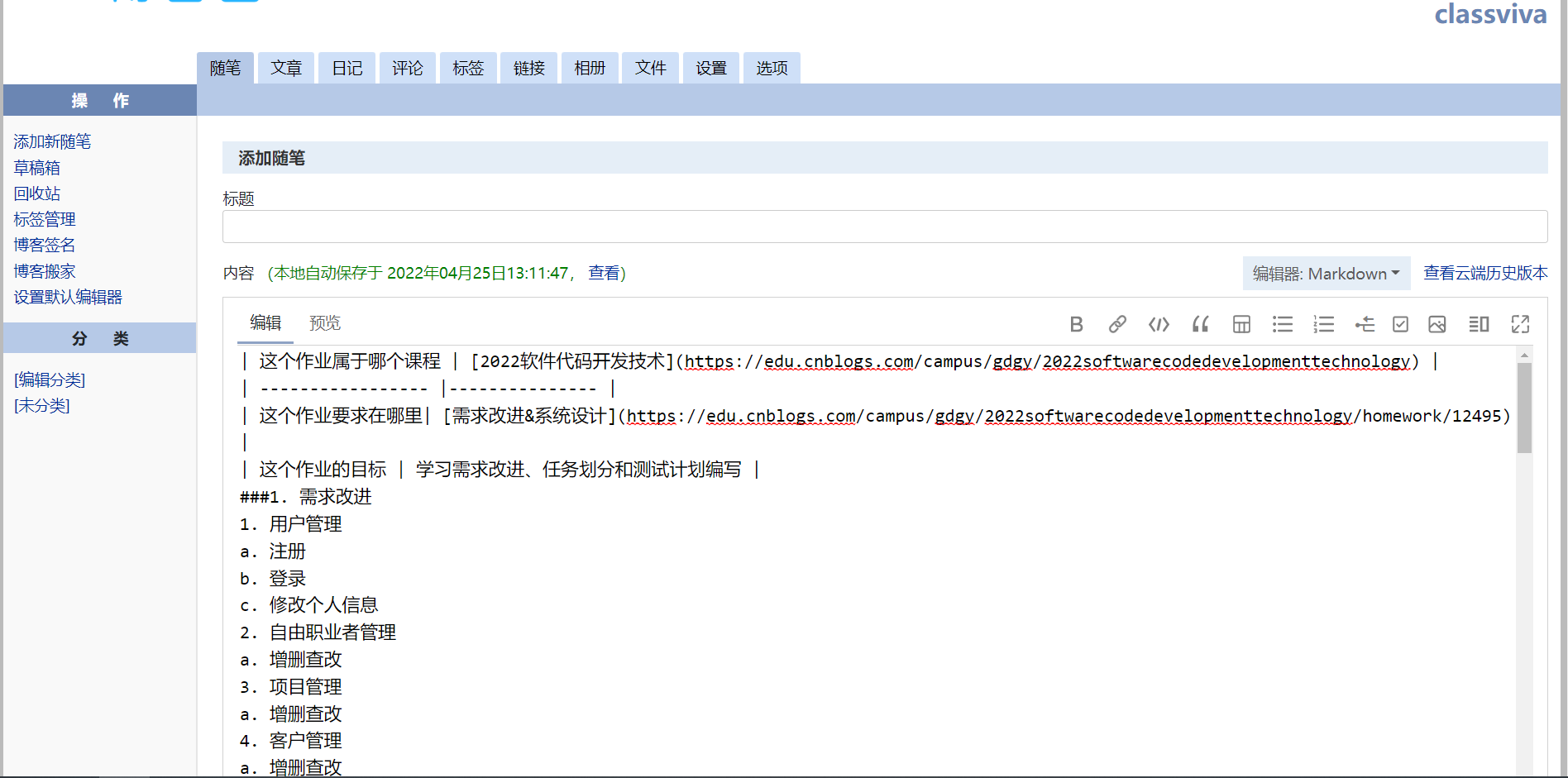The image size is (1568, 778).
Task: Go to the 设置 tab
Action: [711, 68]
